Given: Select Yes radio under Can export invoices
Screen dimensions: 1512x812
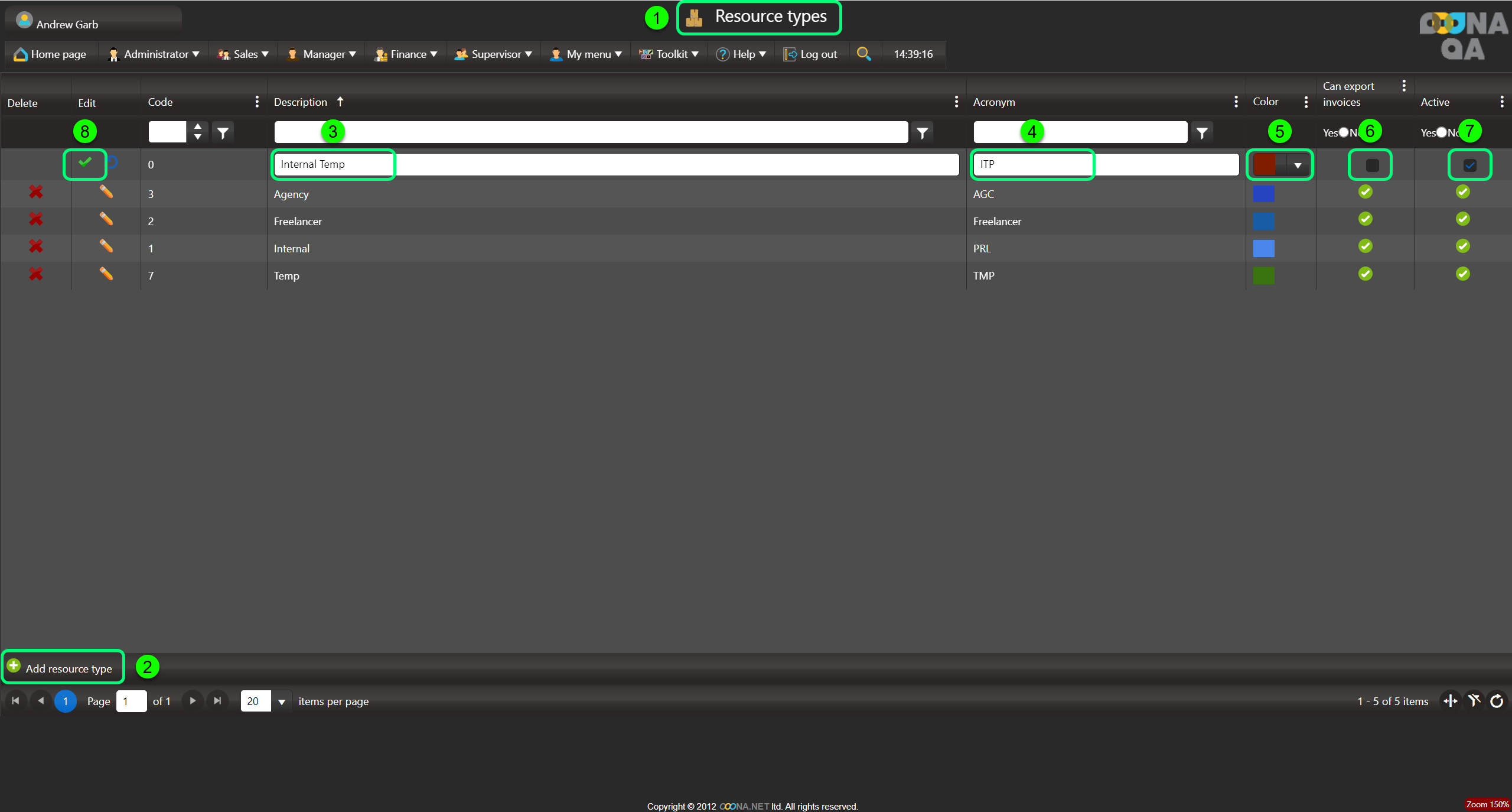Looking at the screenshot, I should [1344, 132].
